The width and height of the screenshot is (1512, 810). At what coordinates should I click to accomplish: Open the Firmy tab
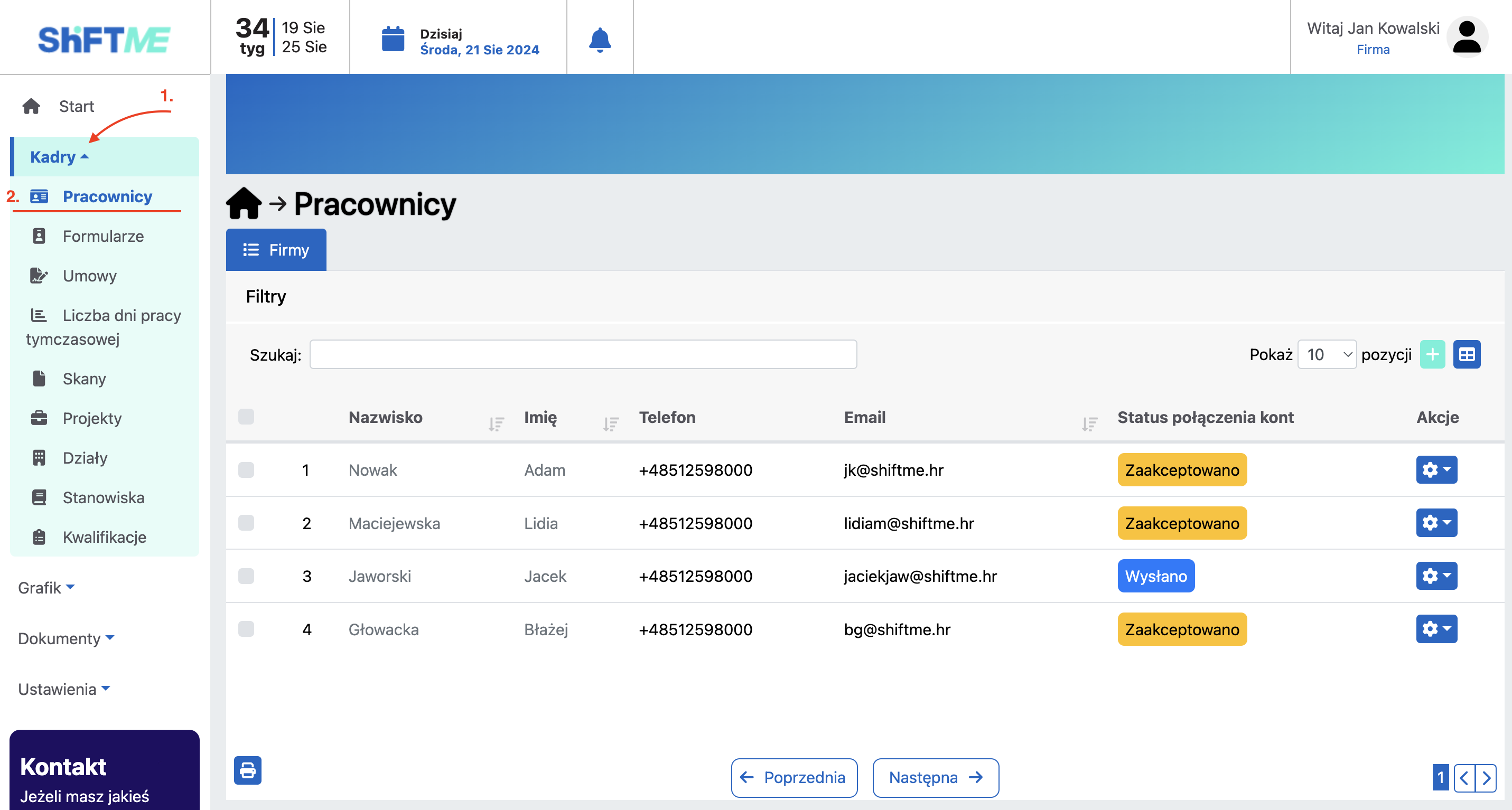coord(276,250)
